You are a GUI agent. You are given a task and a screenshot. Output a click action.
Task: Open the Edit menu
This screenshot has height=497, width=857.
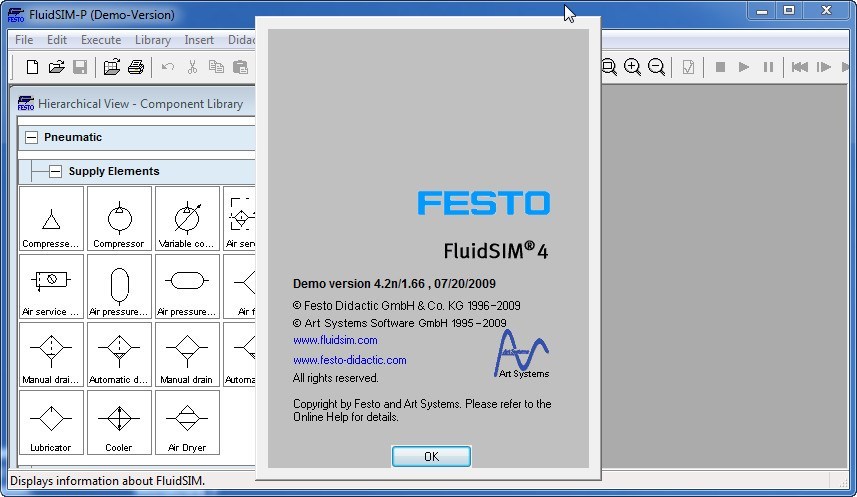[x=57, y=40]
